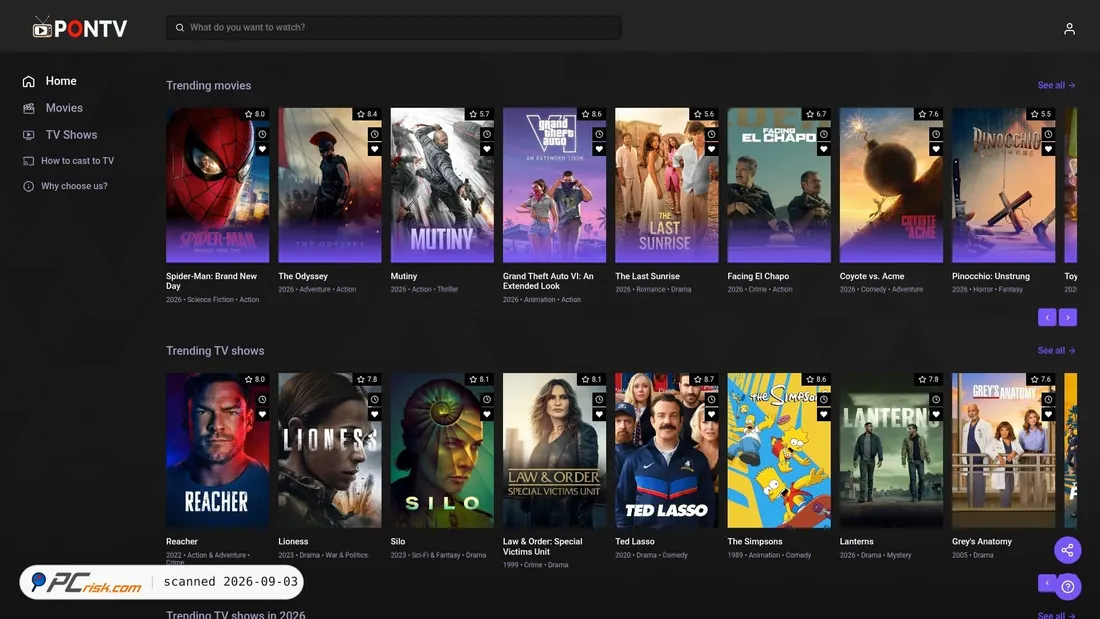Open Spider-Man: Brand New Day poster
This screenshot has width=1100, height=619.
click(x=217, y=185)
